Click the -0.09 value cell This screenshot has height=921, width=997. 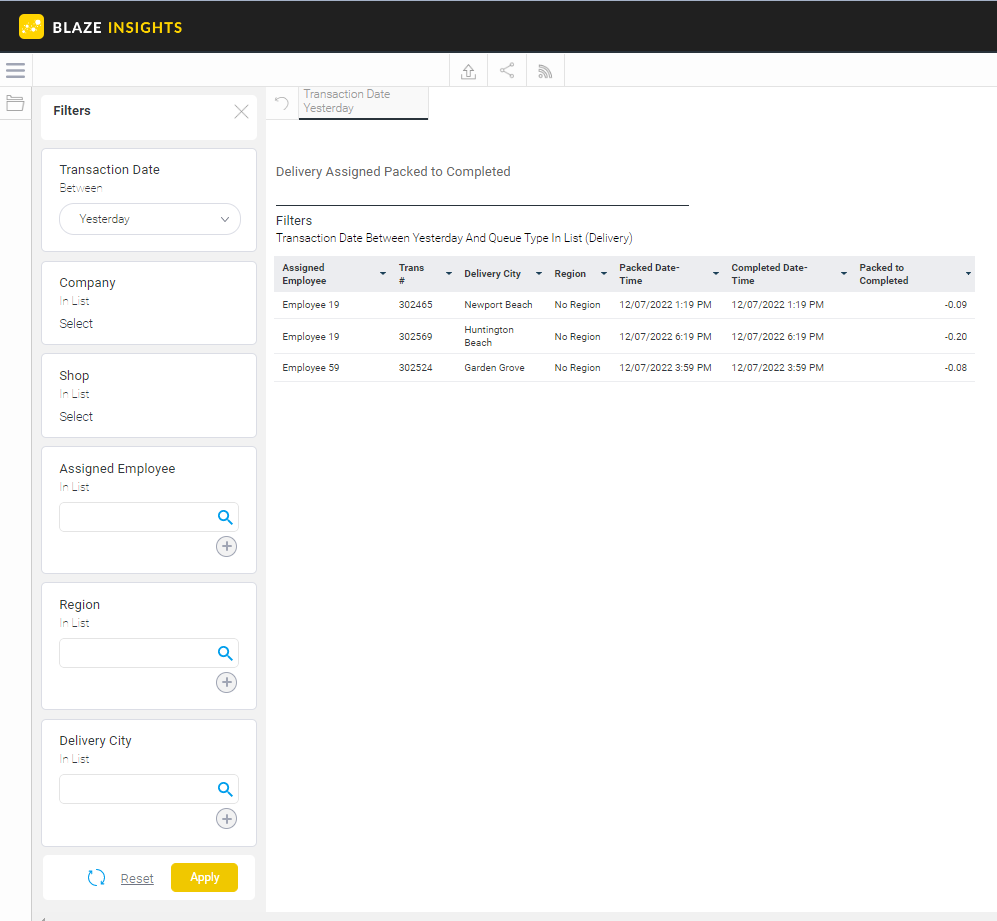pyautogui.click(x=956, y=305)
